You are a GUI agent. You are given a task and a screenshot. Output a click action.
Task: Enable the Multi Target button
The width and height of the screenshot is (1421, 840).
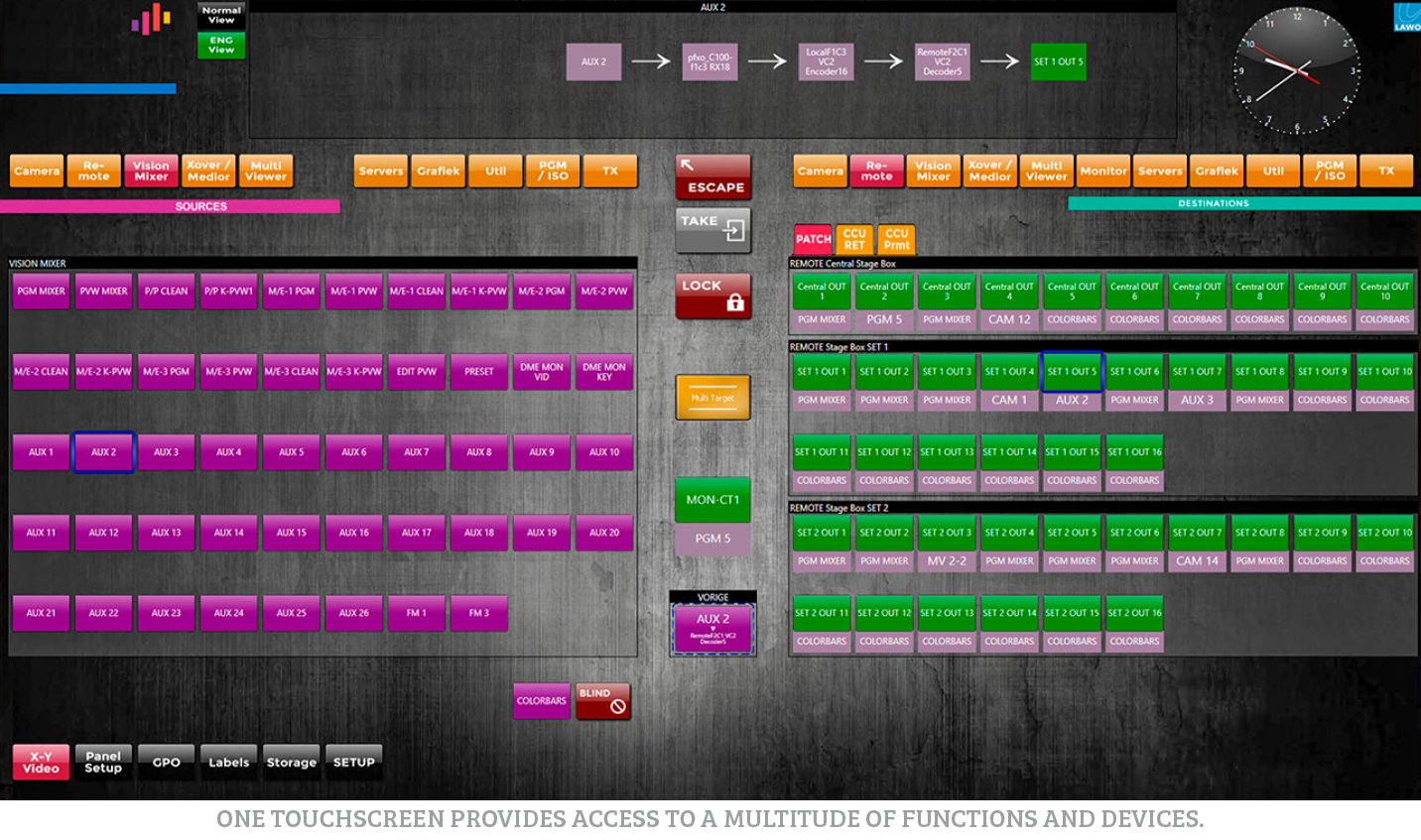point(712,397)
